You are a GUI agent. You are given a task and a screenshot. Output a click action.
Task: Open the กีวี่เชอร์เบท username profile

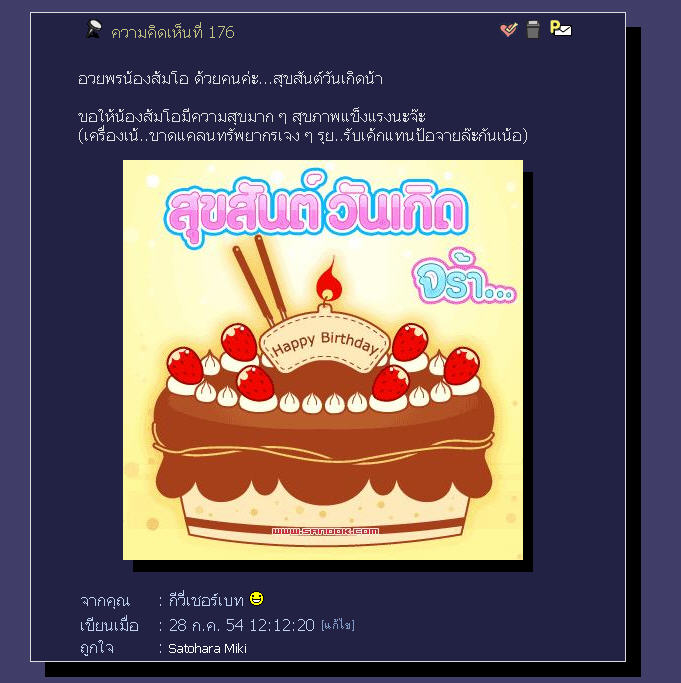click(x=206, y=600)
